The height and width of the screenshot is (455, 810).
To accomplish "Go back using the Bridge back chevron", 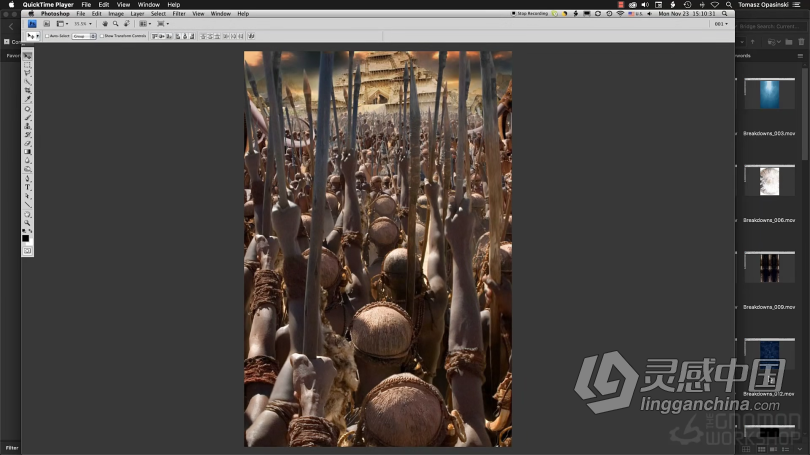I will tap(11, 26).
